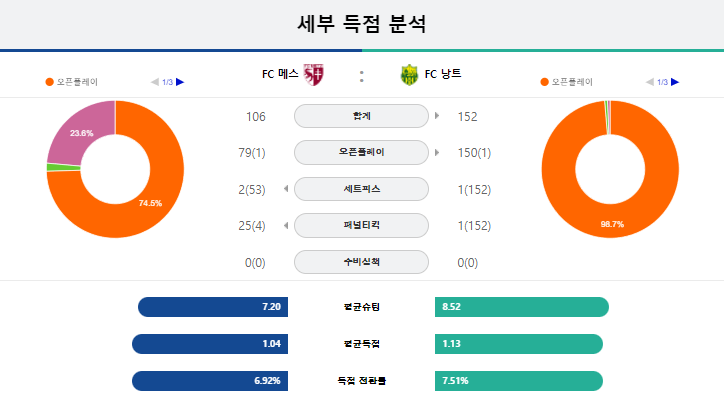Click the left arrow beside 세트피스
The image size is (724, 398).
[x=286, y=189]
